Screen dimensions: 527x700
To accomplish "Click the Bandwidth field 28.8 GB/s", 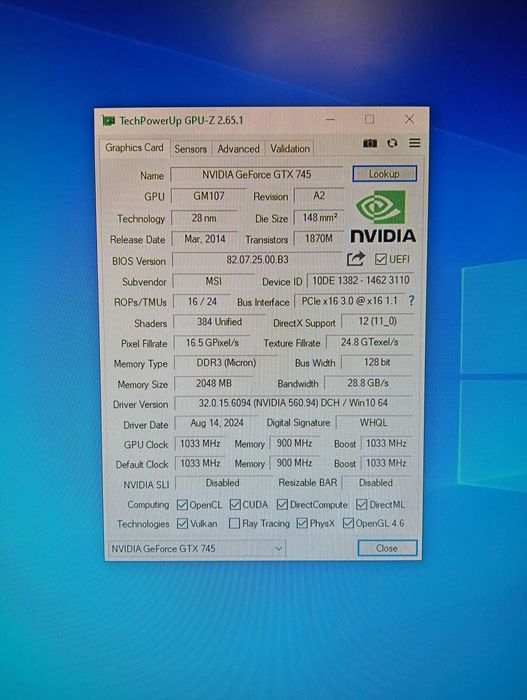I will (368, 383).
